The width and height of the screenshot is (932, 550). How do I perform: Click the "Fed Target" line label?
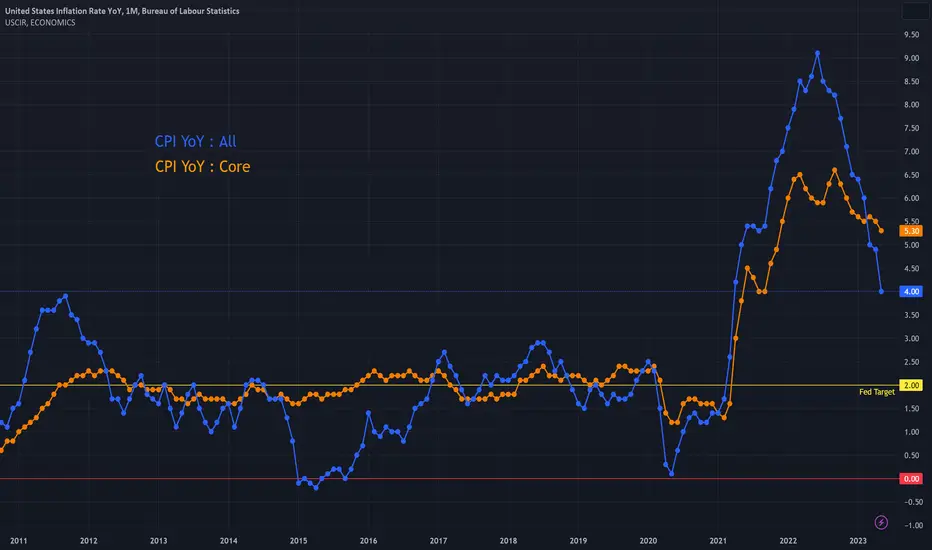coord(877,392)
